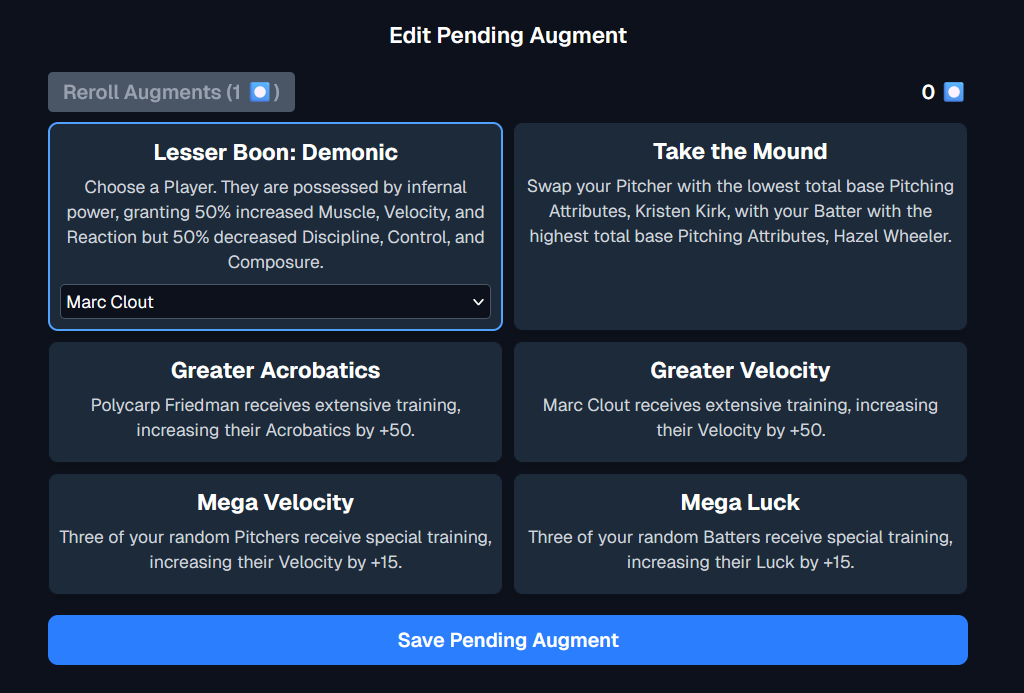The image size is (1024, 693).
Task: Click the Take the Mound card title
Action: [740, 152]
